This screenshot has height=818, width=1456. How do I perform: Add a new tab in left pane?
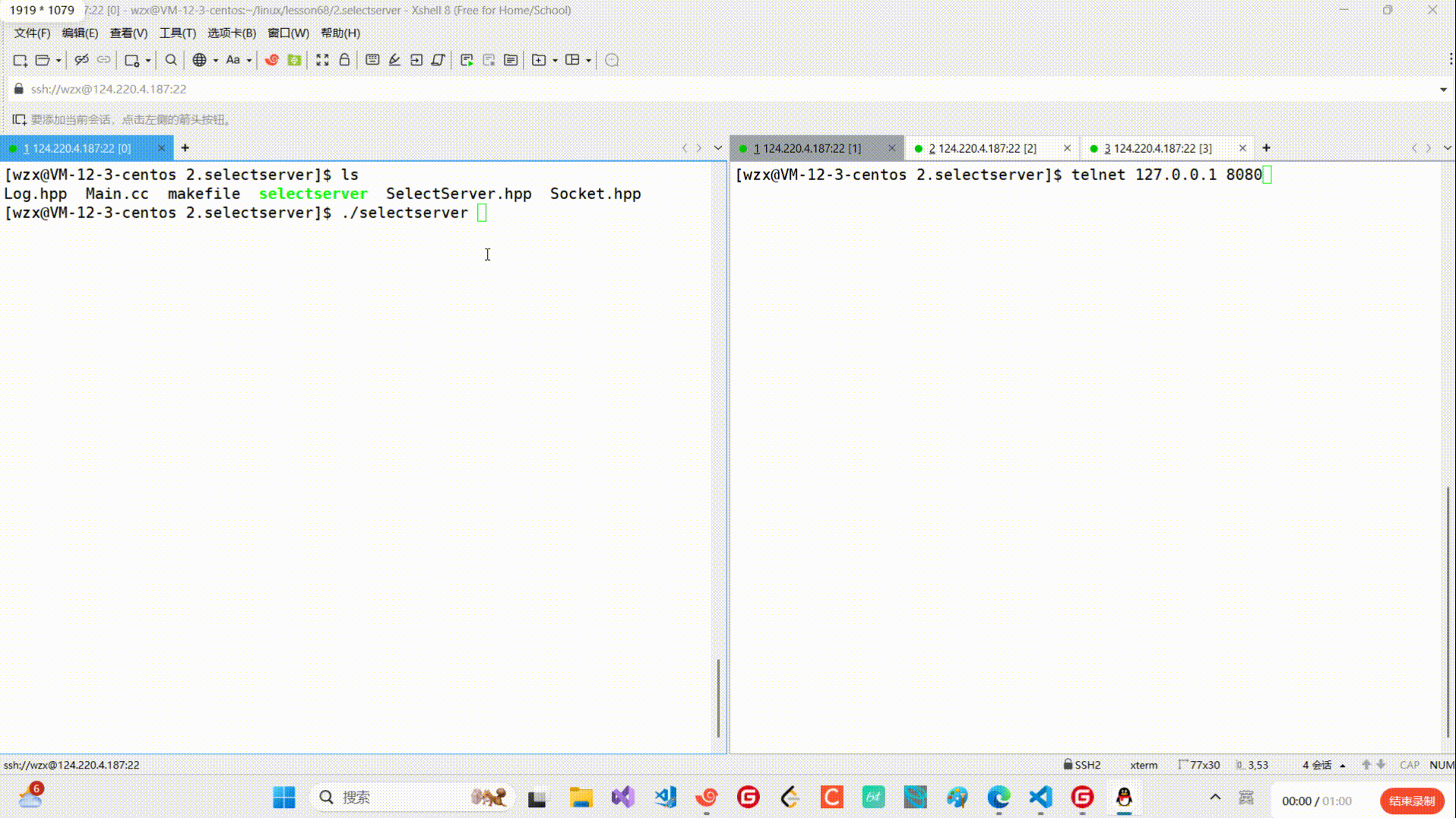click(x=185, y=148)
